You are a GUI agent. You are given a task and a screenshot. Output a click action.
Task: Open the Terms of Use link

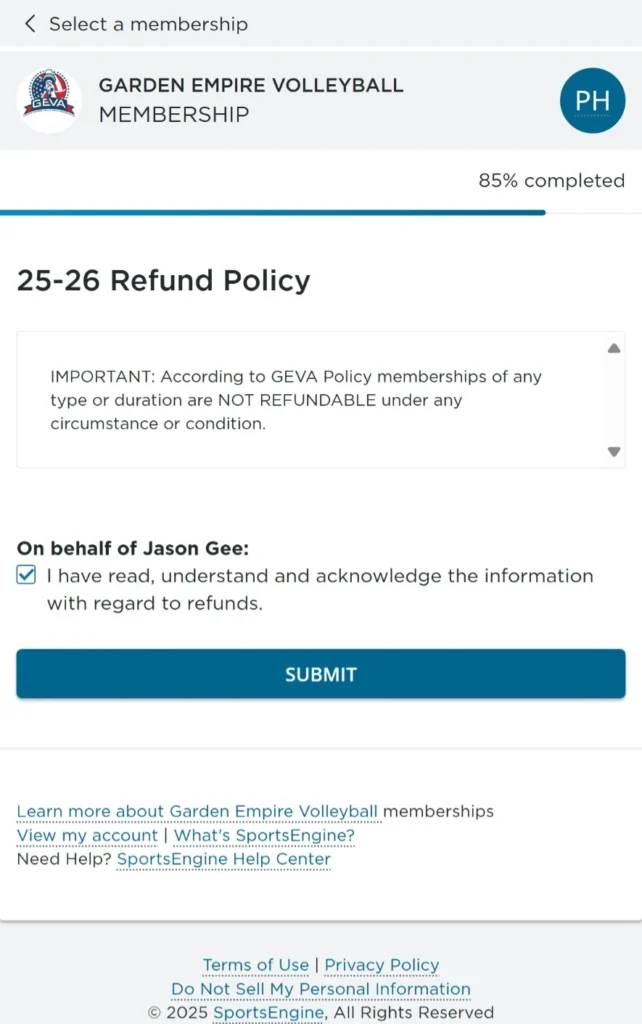click(x=255, y=965)
